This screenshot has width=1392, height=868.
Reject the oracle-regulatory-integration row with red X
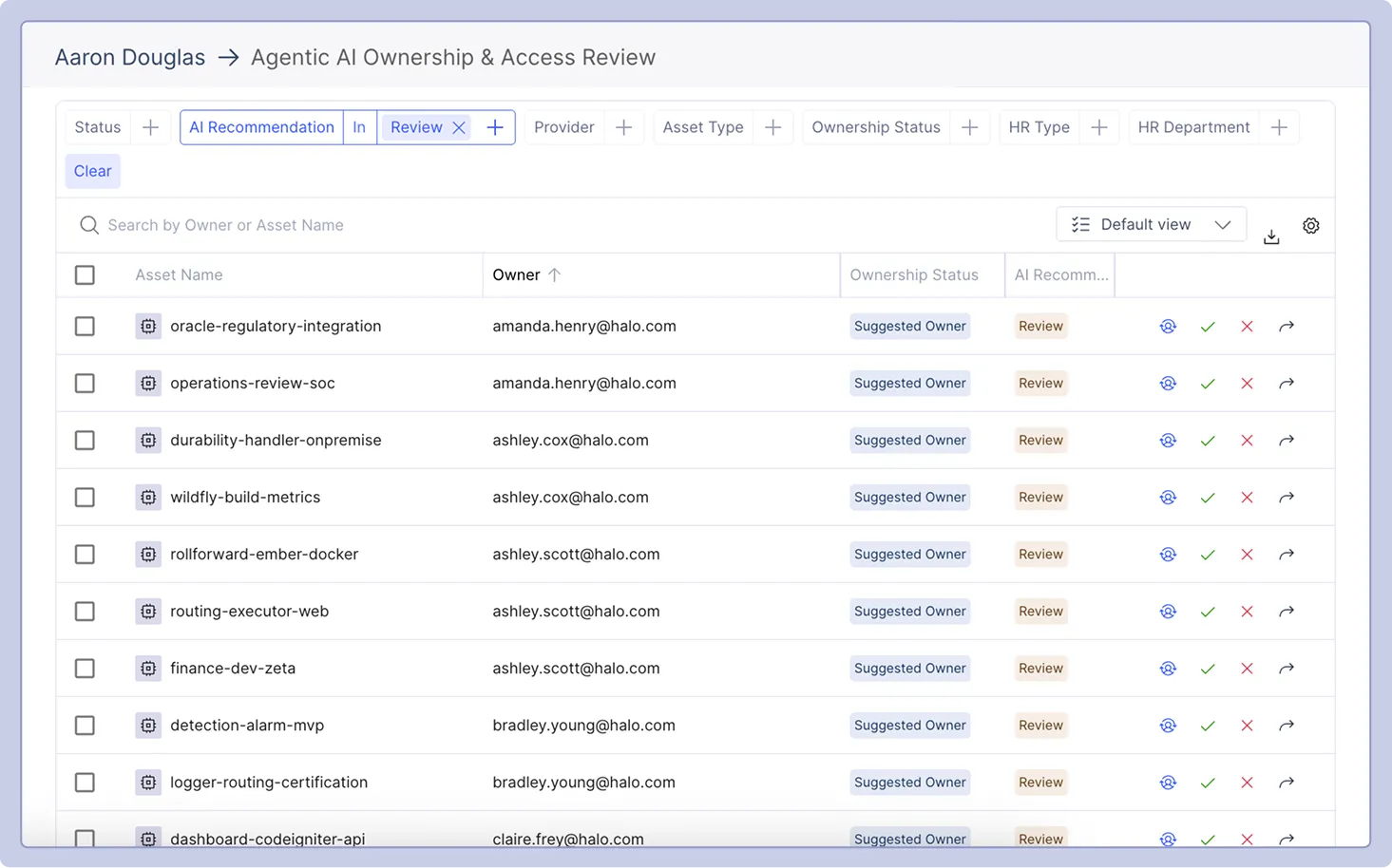tap(1247, 327)
